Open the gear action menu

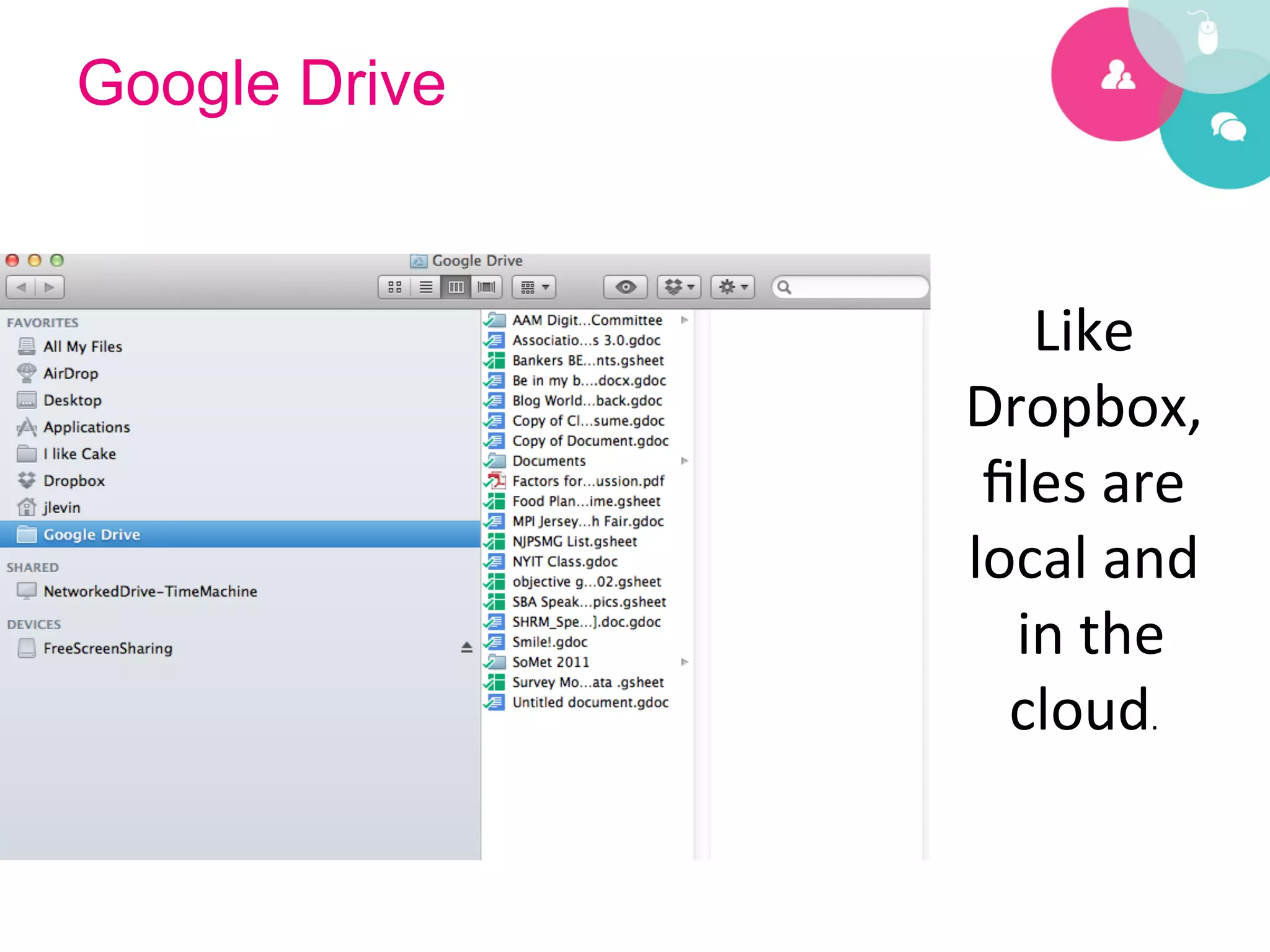pos(732,287)
